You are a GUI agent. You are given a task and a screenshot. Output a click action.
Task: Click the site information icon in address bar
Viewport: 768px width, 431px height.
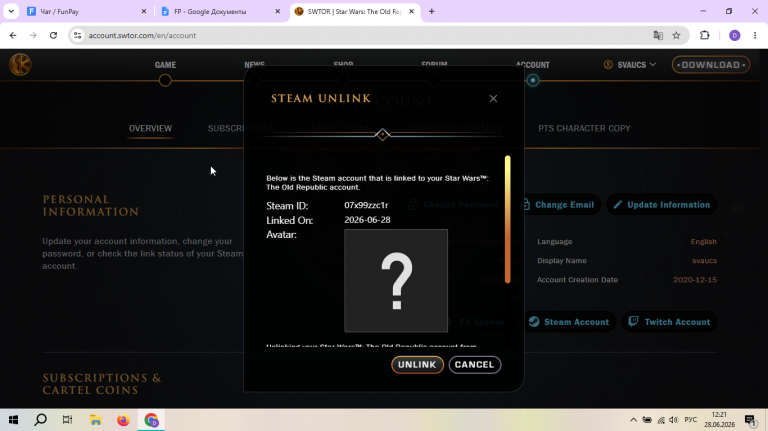[x=77, y=35]
